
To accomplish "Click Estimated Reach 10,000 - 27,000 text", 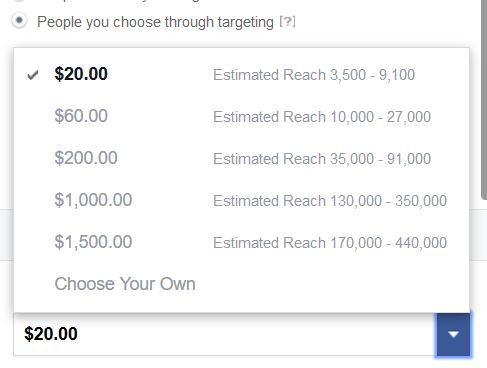I will (x=322, y=117).
